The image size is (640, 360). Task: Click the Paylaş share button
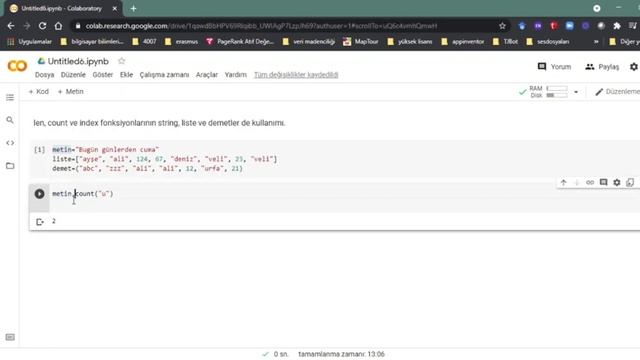point(602,67)
